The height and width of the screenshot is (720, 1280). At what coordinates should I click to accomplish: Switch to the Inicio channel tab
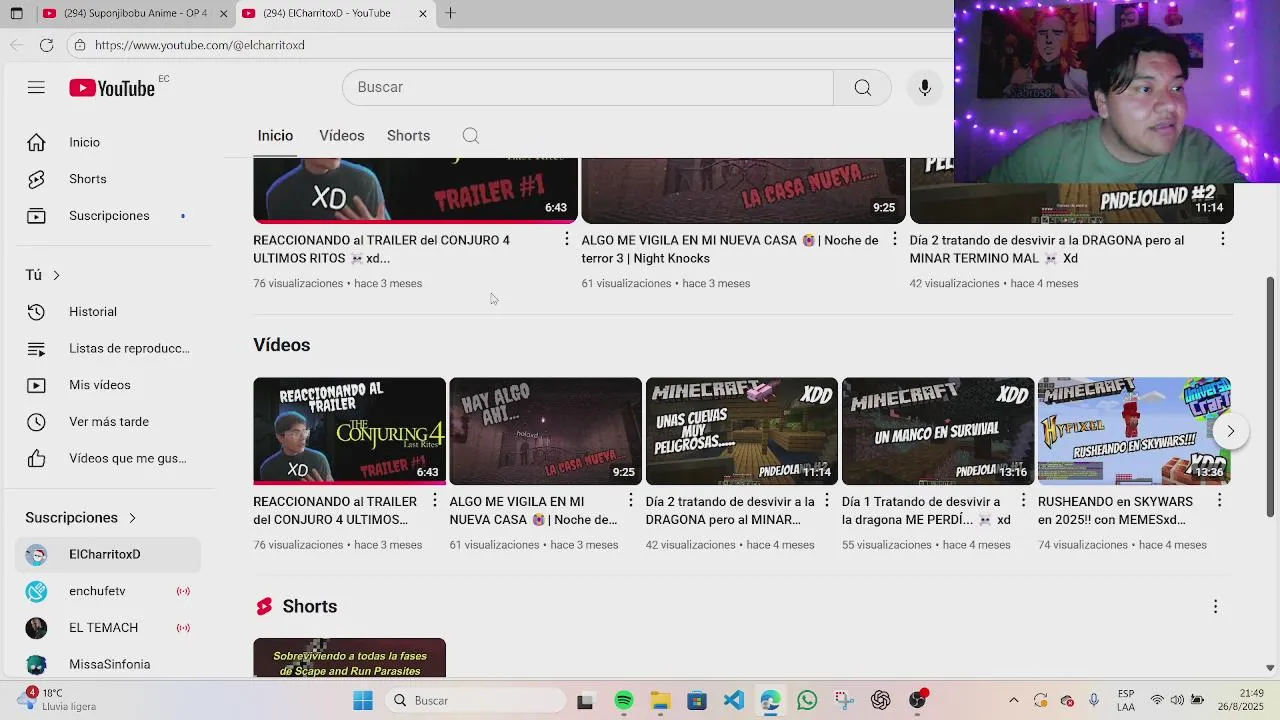click(275, 136)
